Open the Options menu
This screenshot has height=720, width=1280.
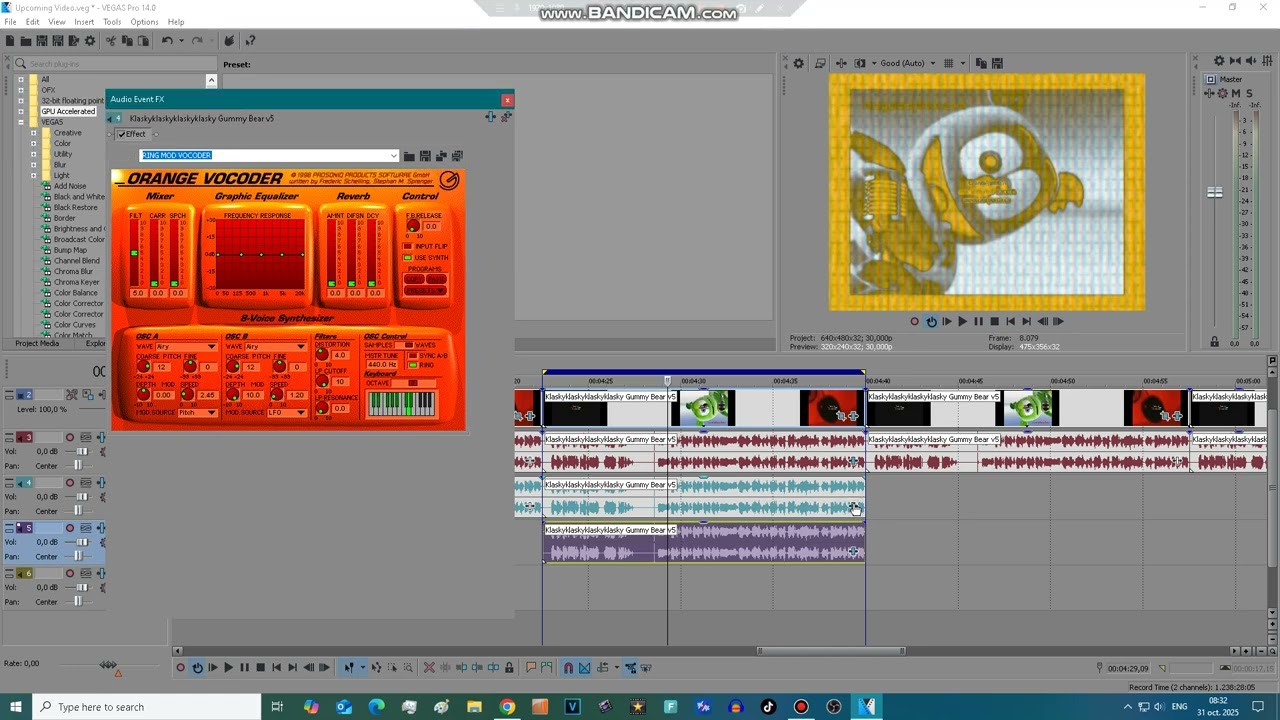tap(144, 22)
